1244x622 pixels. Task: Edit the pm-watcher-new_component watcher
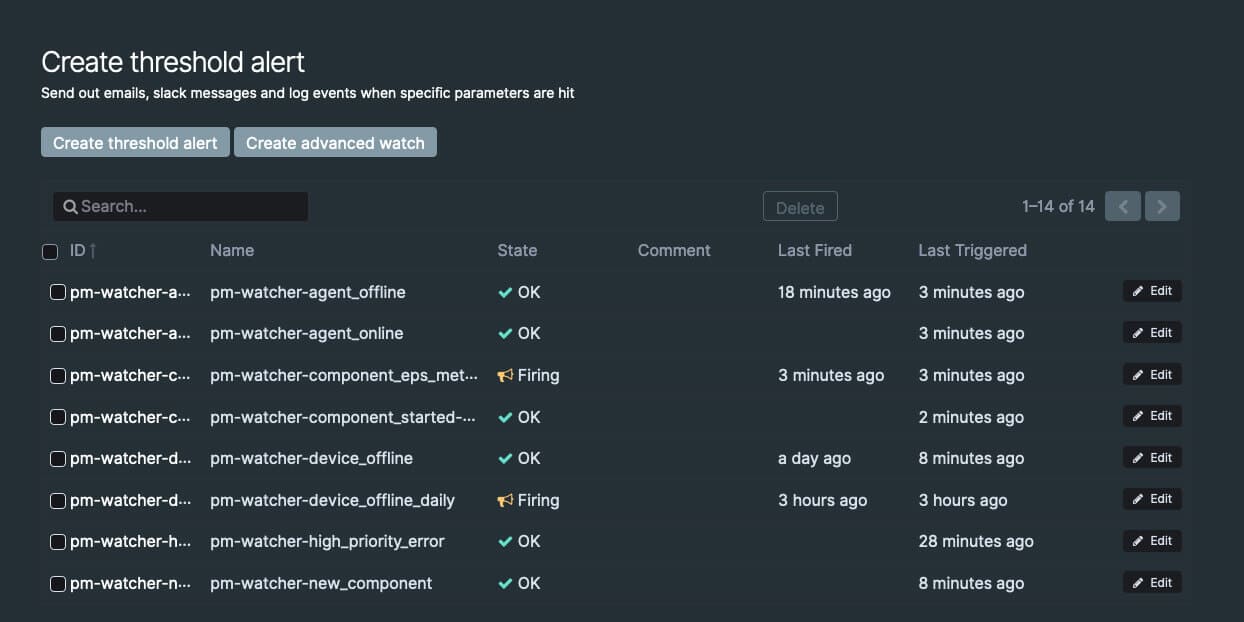pyautogui.click(x=1152, y=583)
